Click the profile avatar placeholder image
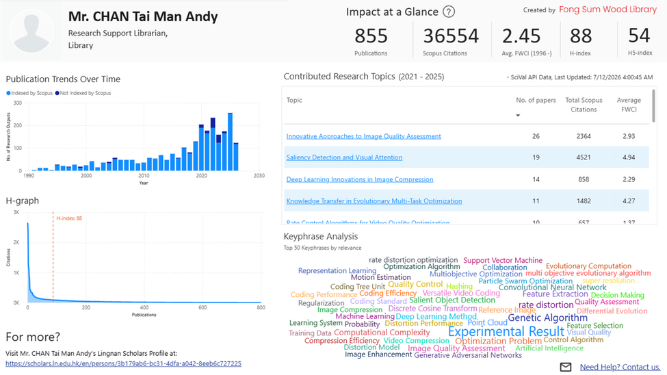 point(31,31)
